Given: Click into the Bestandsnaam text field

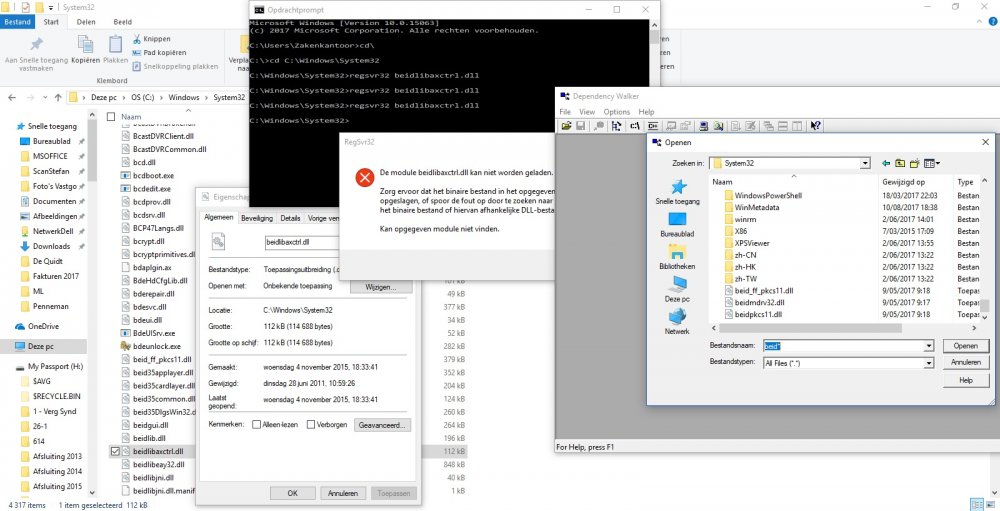Looking at the screenshot, I should pos(842,346).
